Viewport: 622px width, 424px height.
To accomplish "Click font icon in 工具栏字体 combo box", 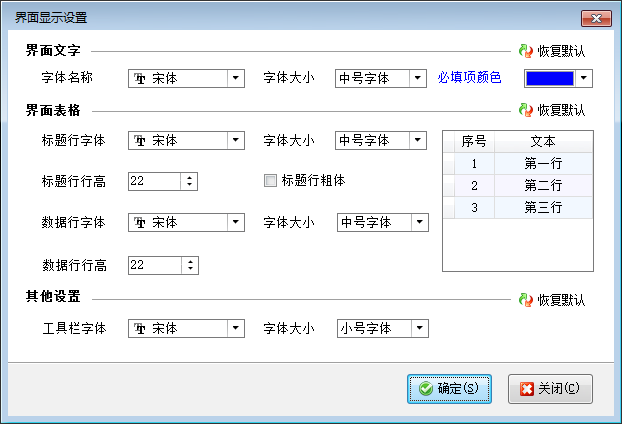I will [140, 328].
